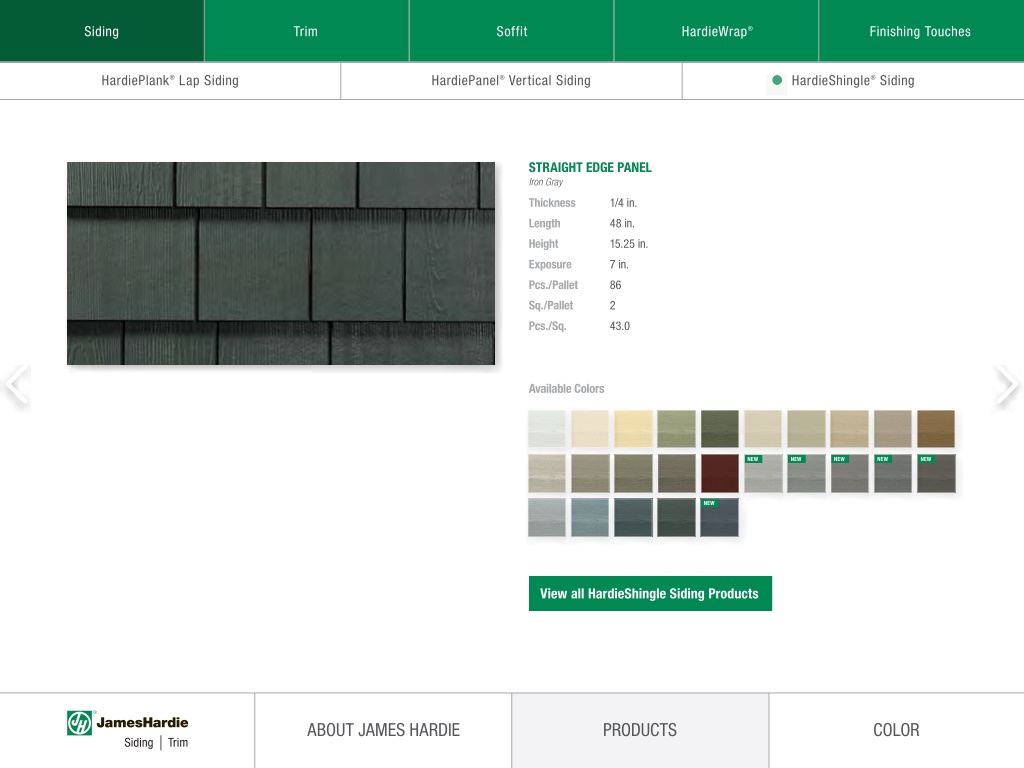Click the Straight Edge Panel product image

tap(281, 263)
